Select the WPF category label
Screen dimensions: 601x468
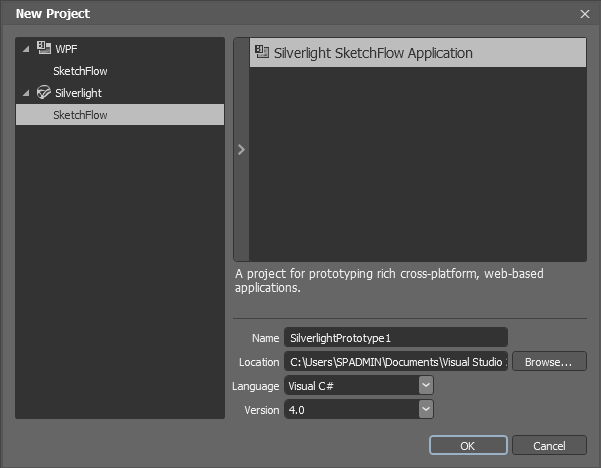point(66,49)
